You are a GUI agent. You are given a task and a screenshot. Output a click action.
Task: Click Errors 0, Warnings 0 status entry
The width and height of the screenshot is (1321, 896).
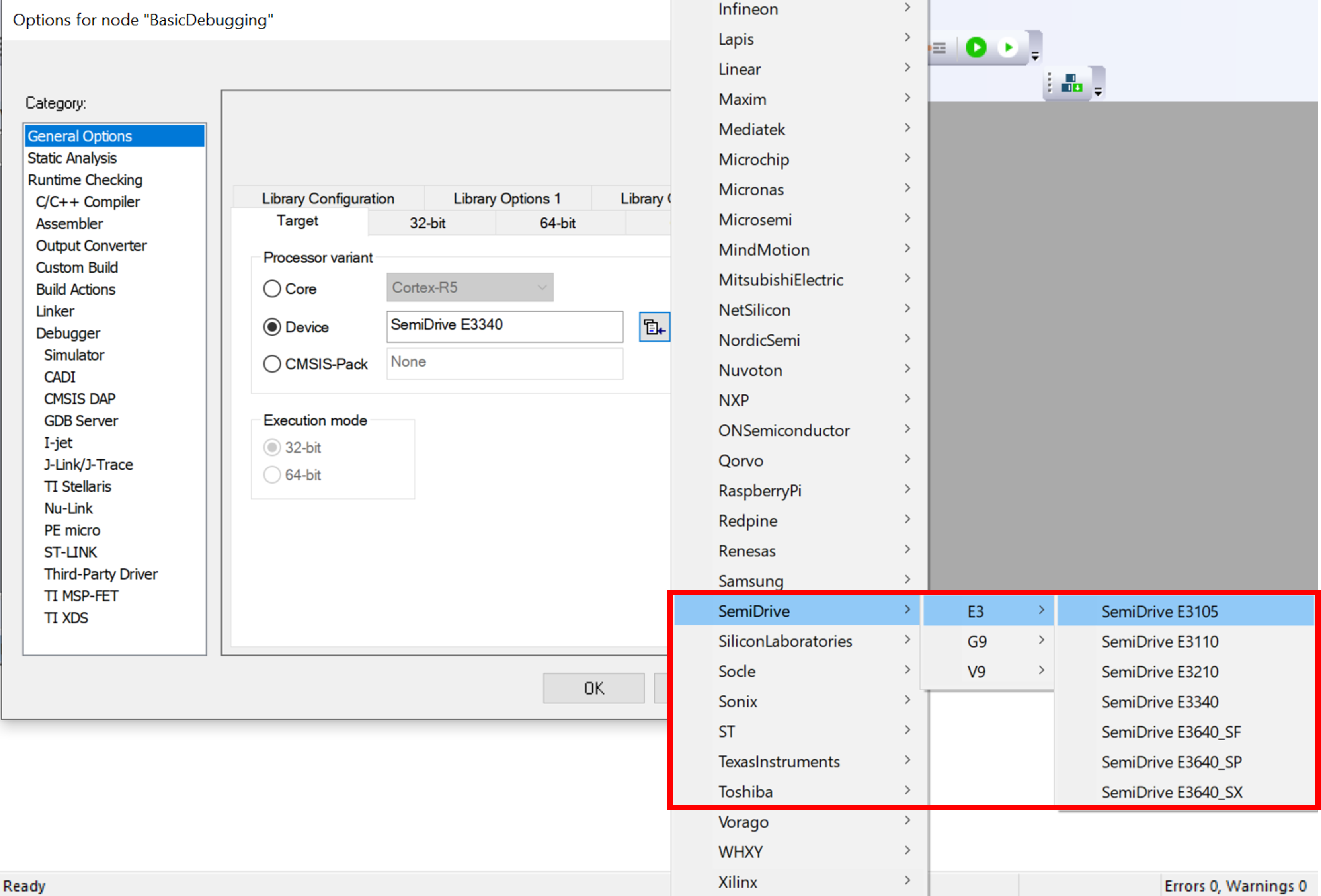click(1235, 886)
